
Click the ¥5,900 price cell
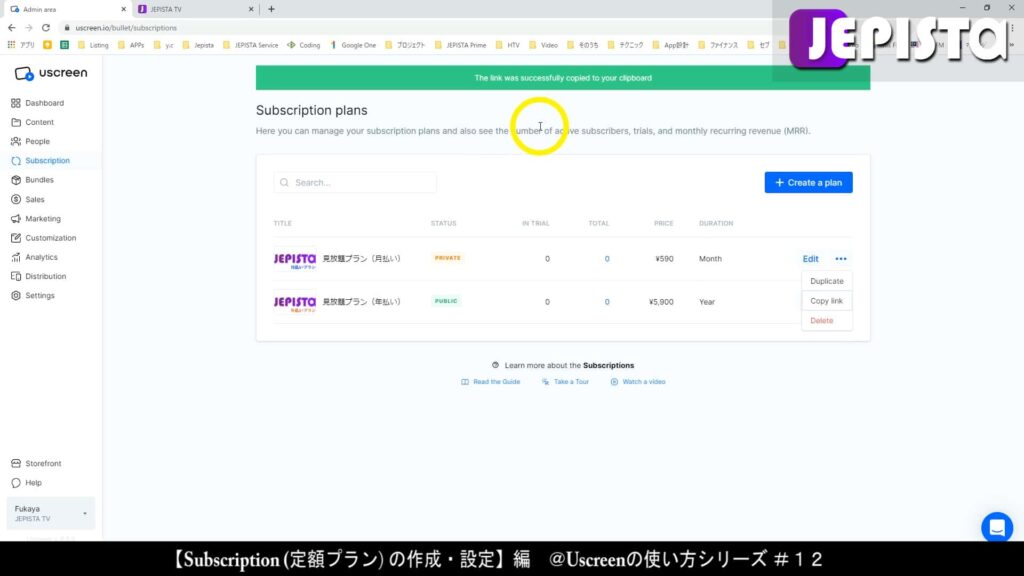pyautogui.click(x=661, y=302)
